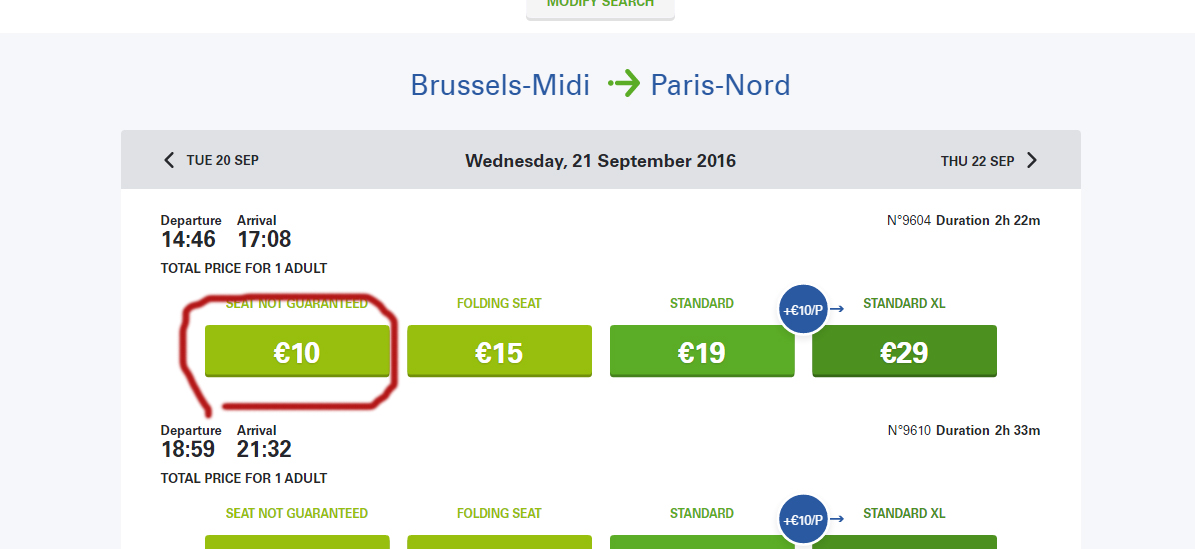Click +€10/P upgrade badge on 18:59 train
This screenshot has width=1195, height=549.
click(803, 520)
